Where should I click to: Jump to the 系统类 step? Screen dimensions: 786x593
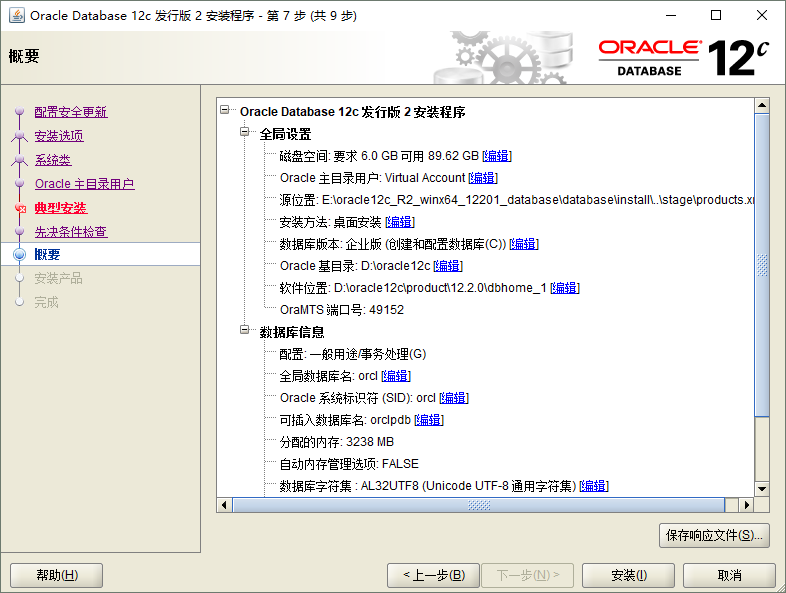[x=53, y=160]
